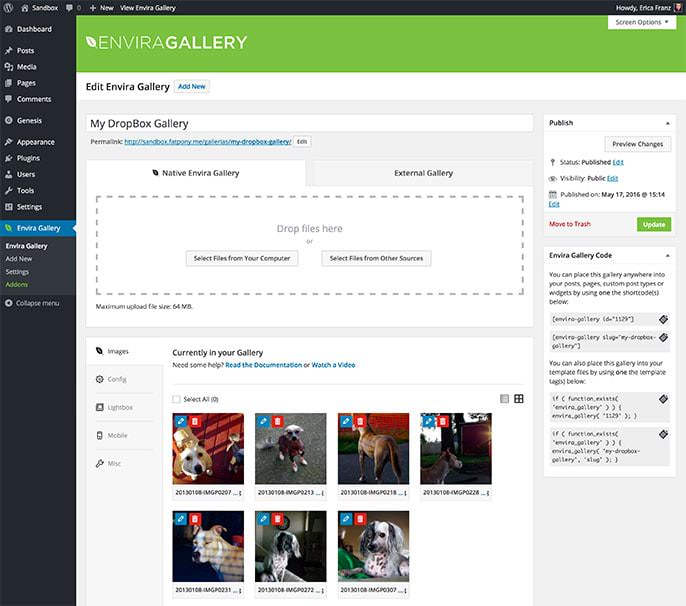Viewport: 686px width, 606px height.
Task: Delete the IMGP0272 image with trash icon
Action: click(x=277, y=518)
